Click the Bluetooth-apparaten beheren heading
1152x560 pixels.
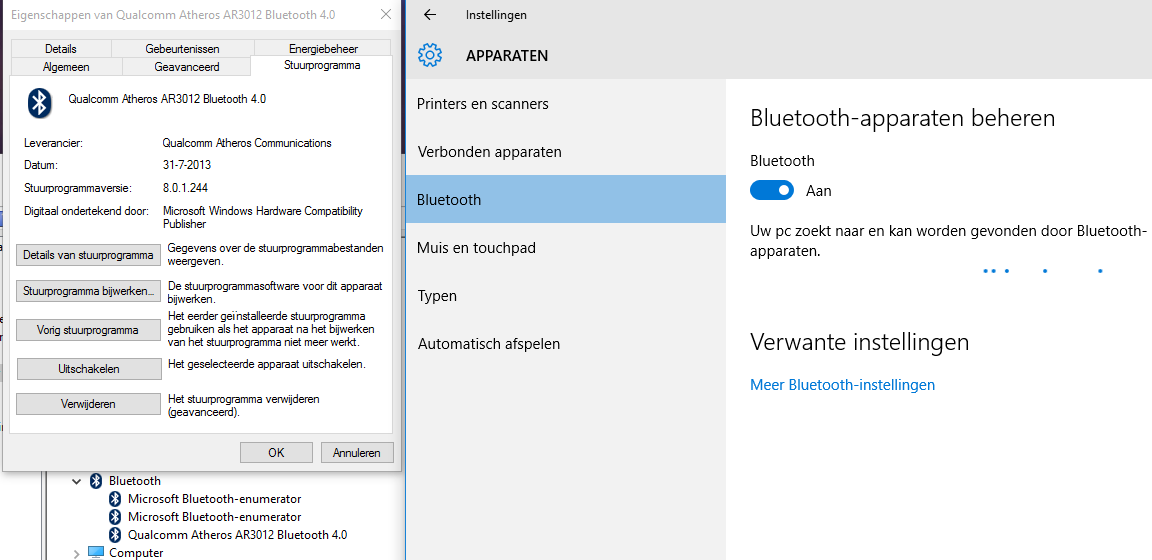tap(903, 118)
